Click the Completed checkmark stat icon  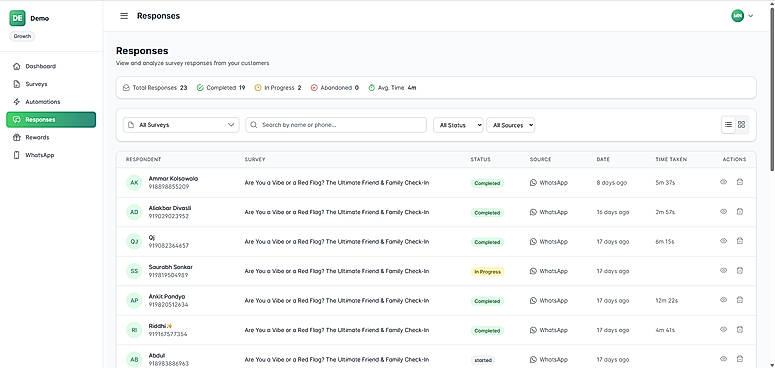coord(200,88)
